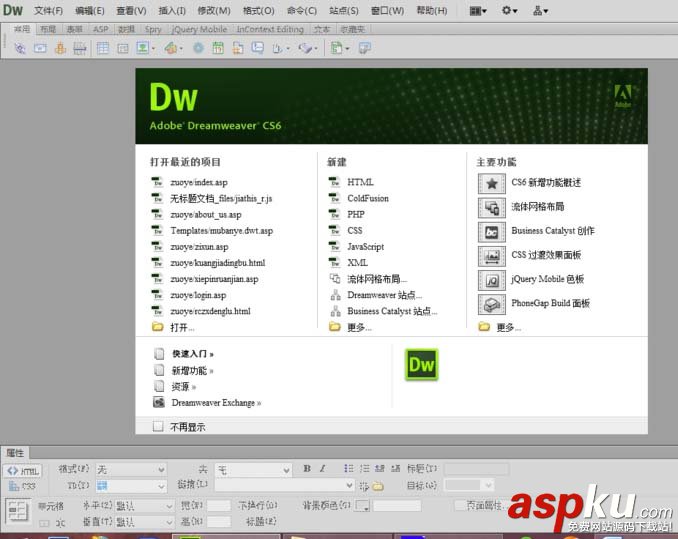Image resolution: width=678 pixels, height=539 pixels.
Task: Click the Images insert icon
Action: (x=143, y=48)
